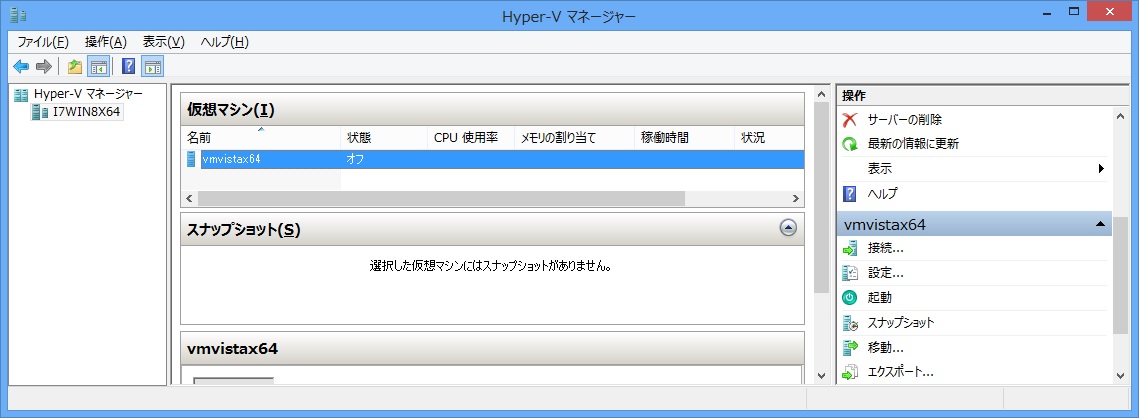Click the red X remove-server icon
This screenshot has height=418, width=1139.
tap(850, 119)
